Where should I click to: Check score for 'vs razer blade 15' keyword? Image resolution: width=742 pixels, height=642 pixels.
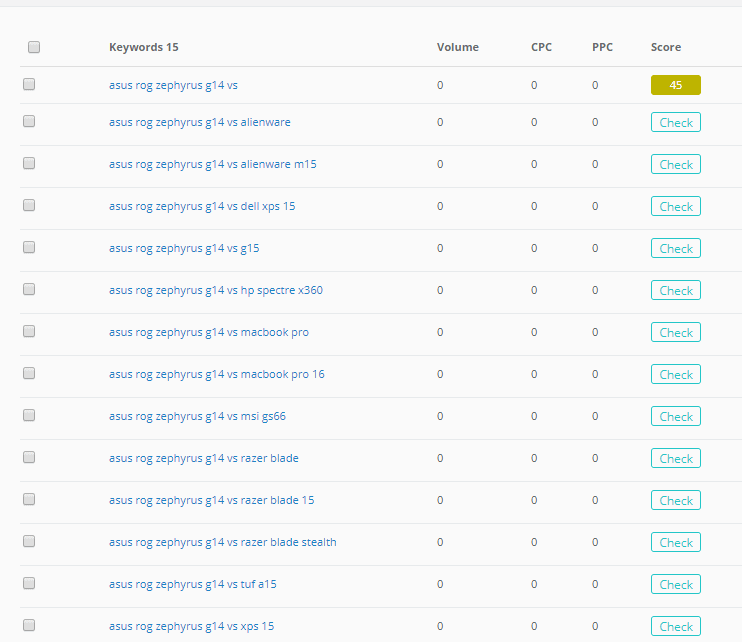tap(676, 500)
